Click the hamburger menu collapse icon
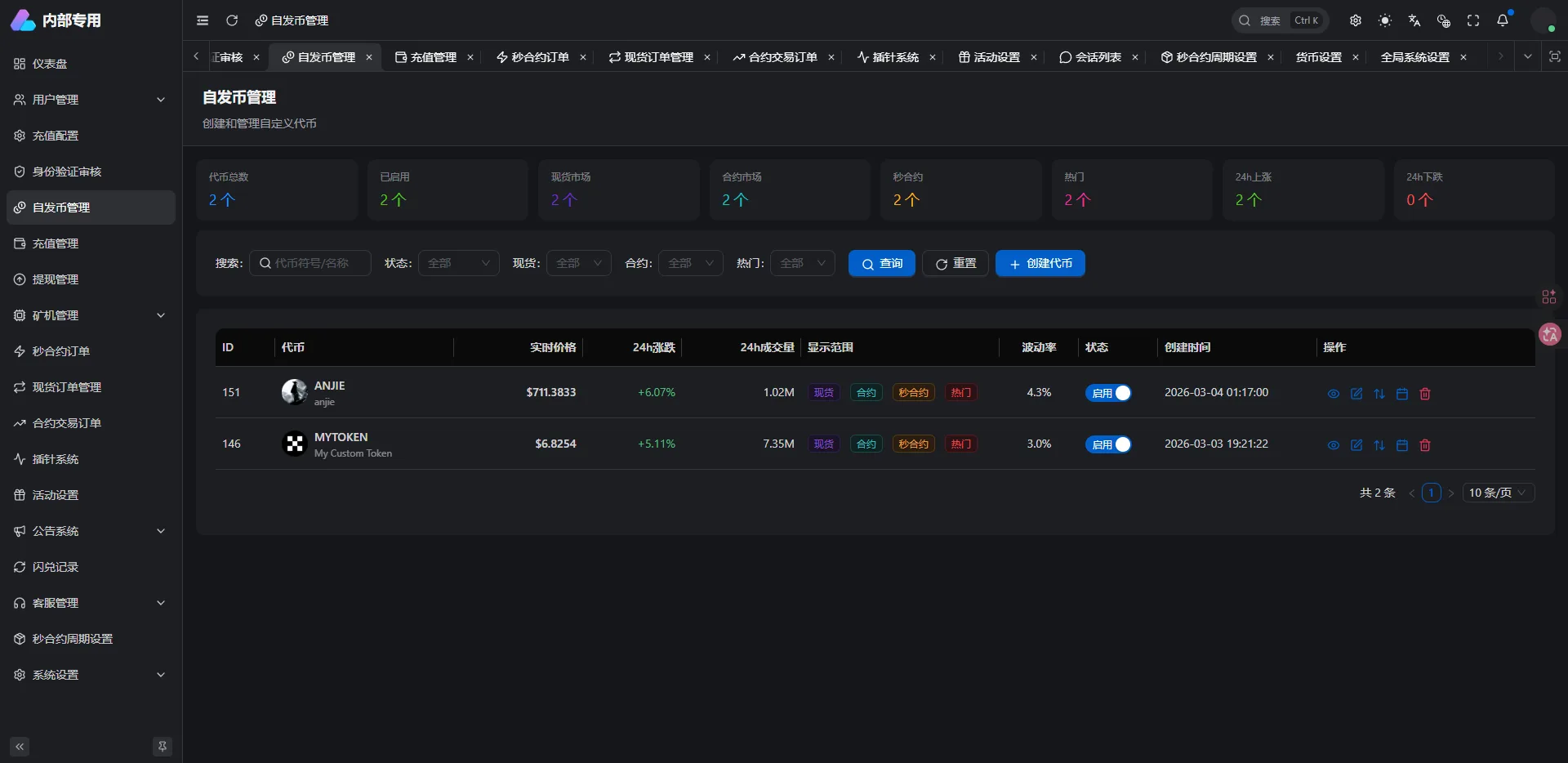 tap(203, 20)
